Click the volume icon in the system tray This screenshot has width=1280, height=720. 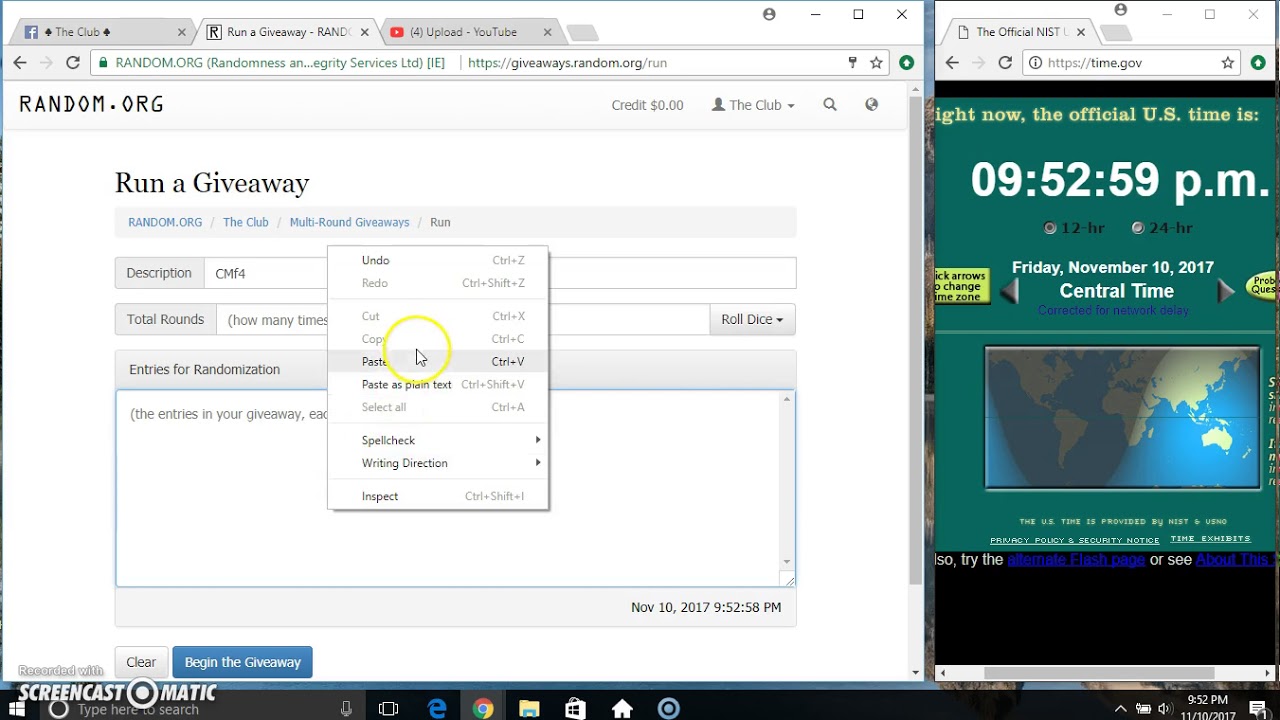1165,709
